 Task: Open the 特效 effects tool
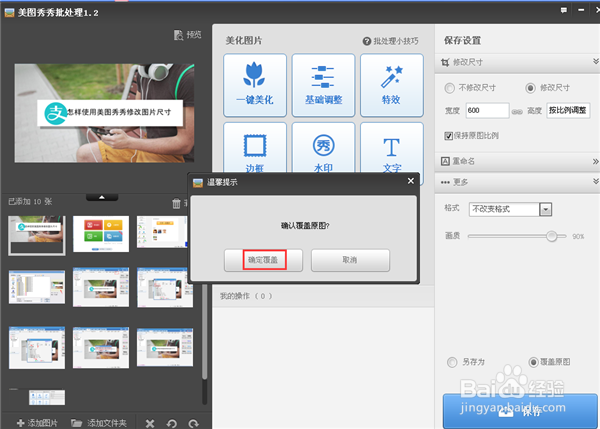[391, 85]
